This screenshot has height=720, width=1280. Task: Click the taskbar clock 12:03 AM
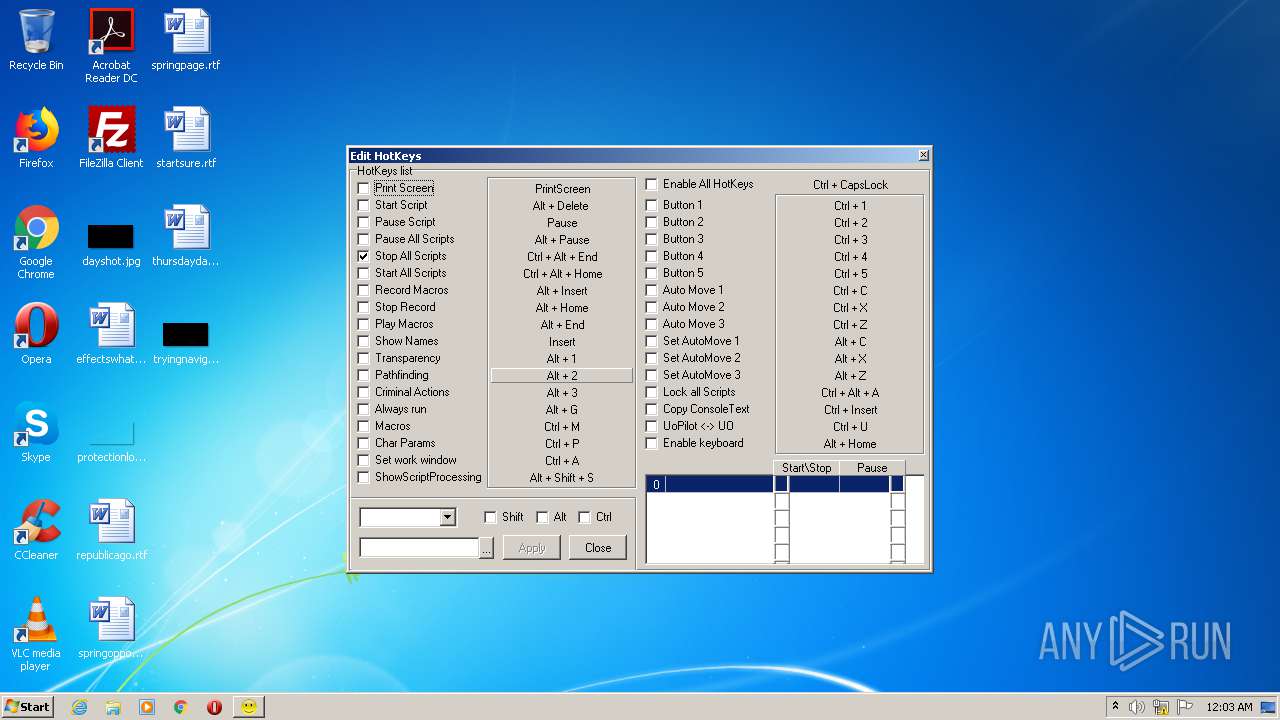[1229, 707]
